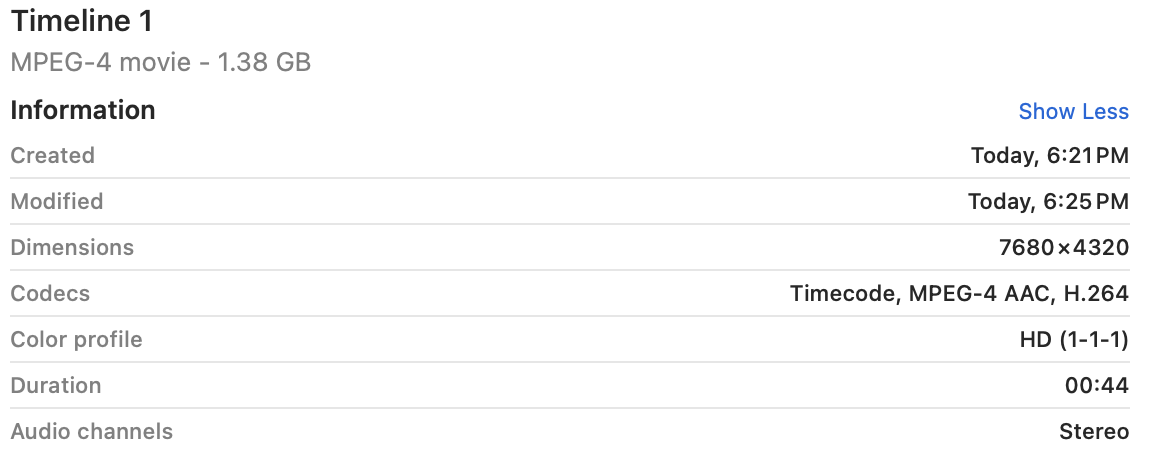
Task: Click the Today, 6:21 PM created value
Action: tap(1049, 156)
